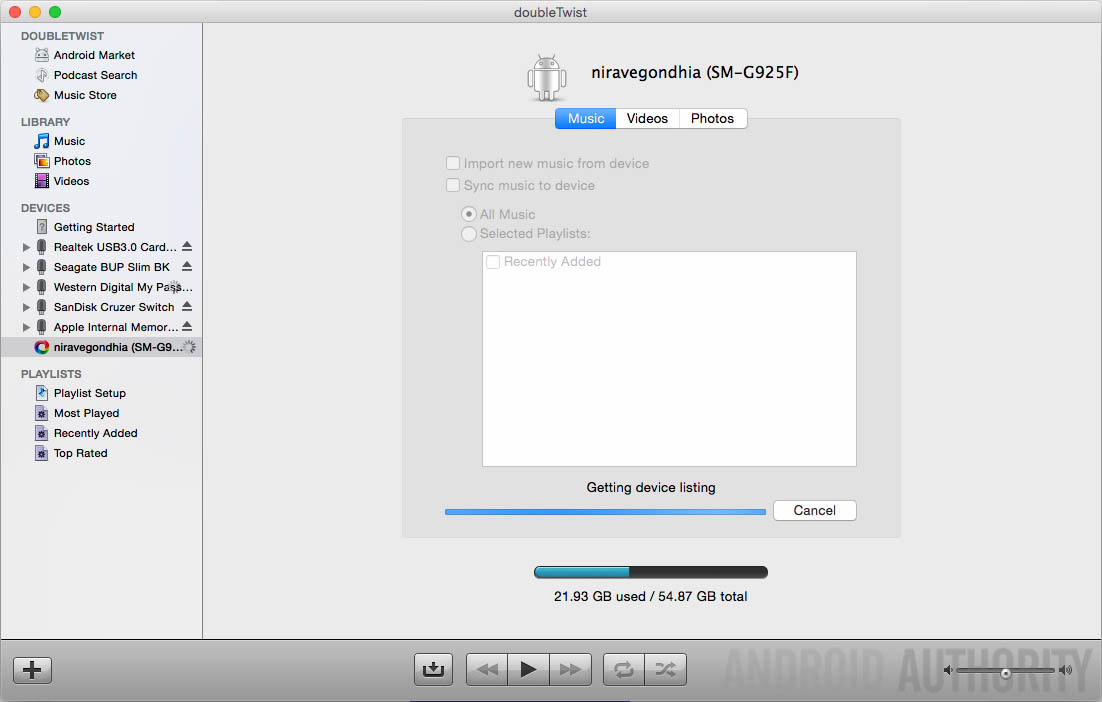Viewport: 1102px width, 702px height.
Task: Eject the Seagate BUP Slim BK drive
Action: (x=187, y=266)
